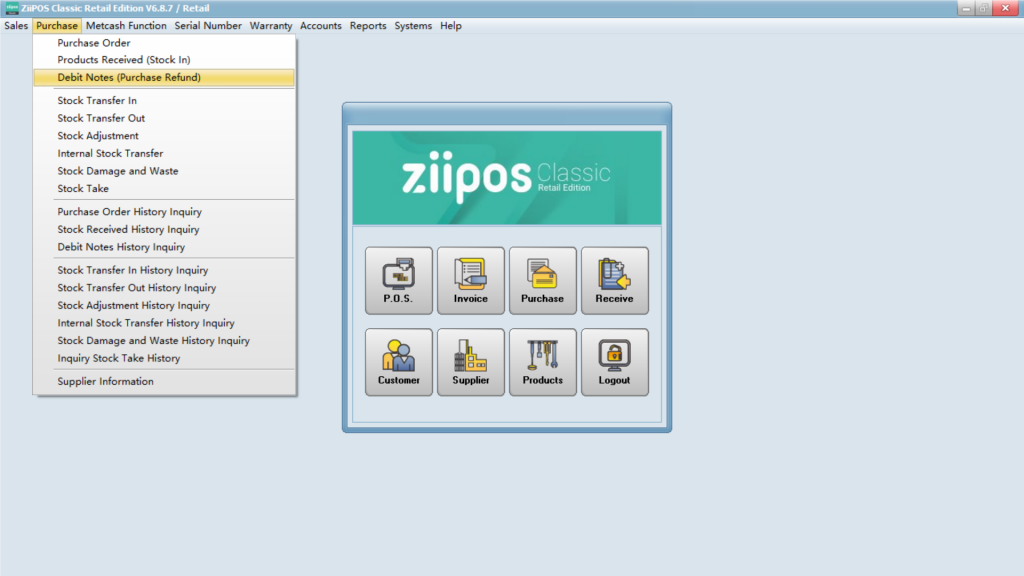
Task: Click the Logout padlock icon
Action: pyautogui.click(x=615, y=362)
